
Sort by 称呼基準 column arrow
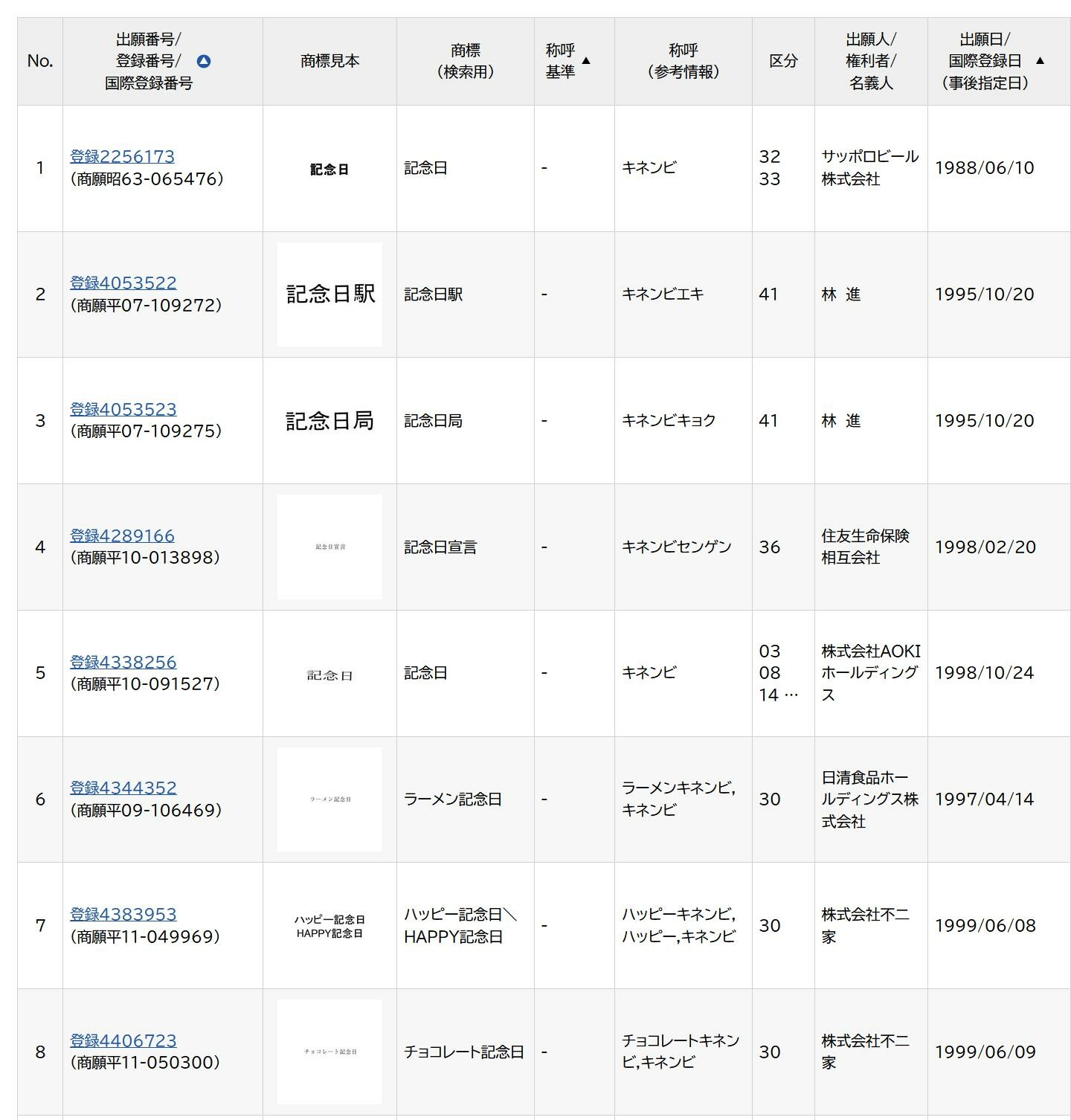585,61
